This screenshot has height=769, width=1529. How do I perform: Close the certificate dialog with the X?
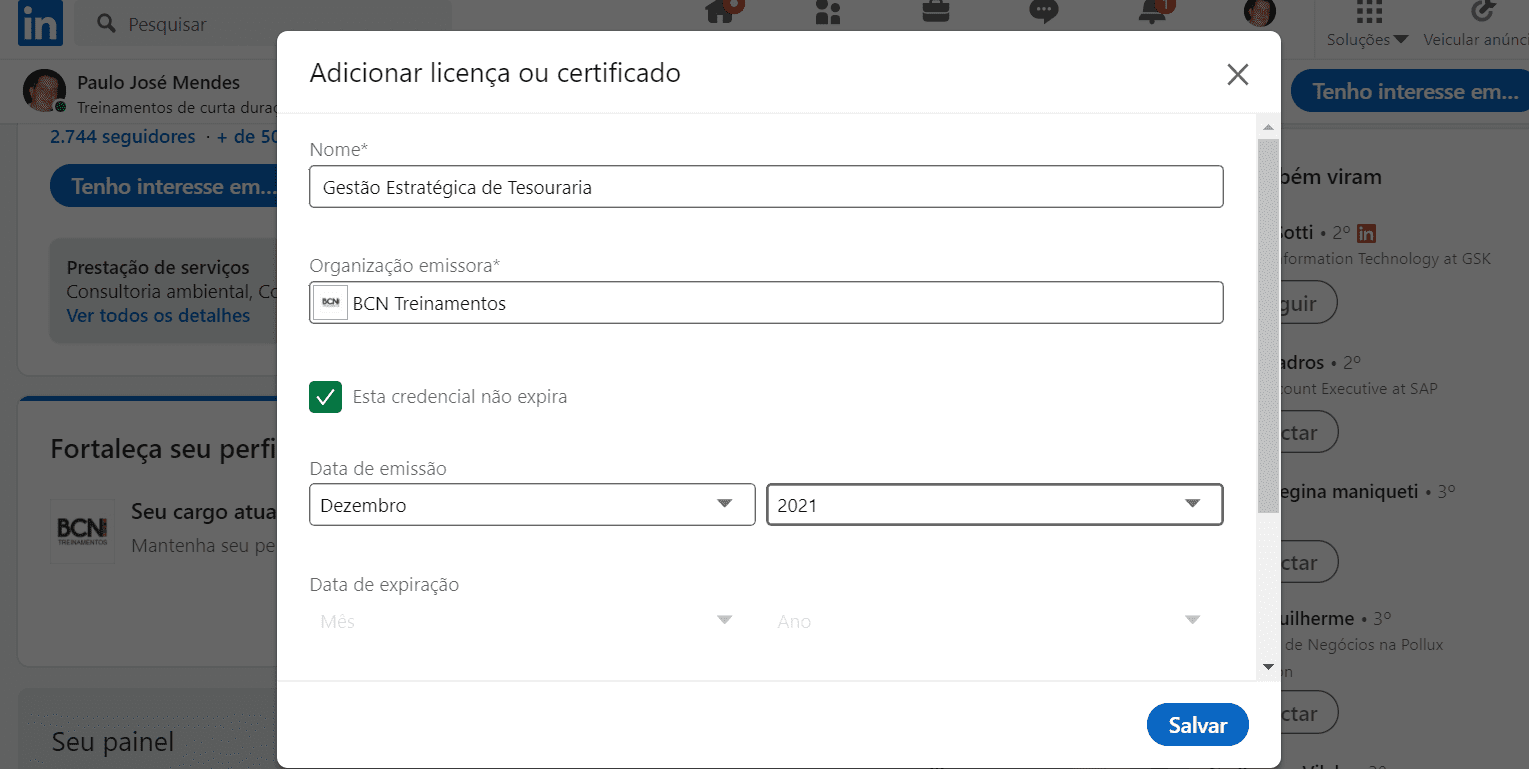click(x=1237, y=74)
